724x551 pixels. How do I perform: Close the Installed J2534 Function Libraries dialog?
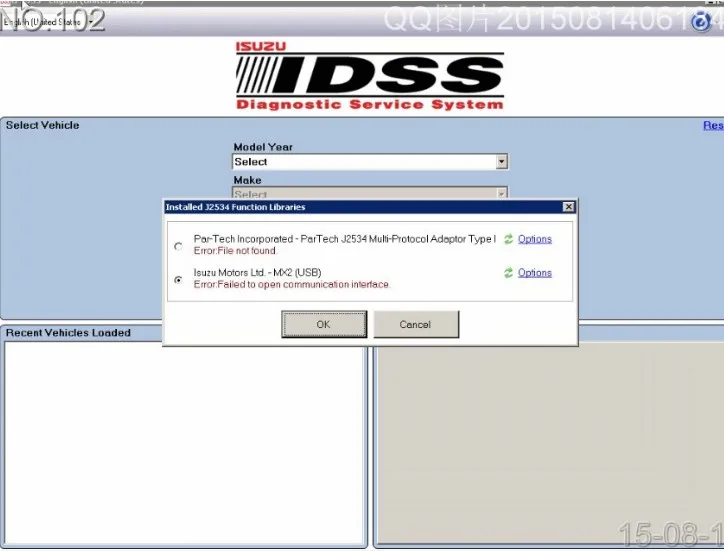569,207
